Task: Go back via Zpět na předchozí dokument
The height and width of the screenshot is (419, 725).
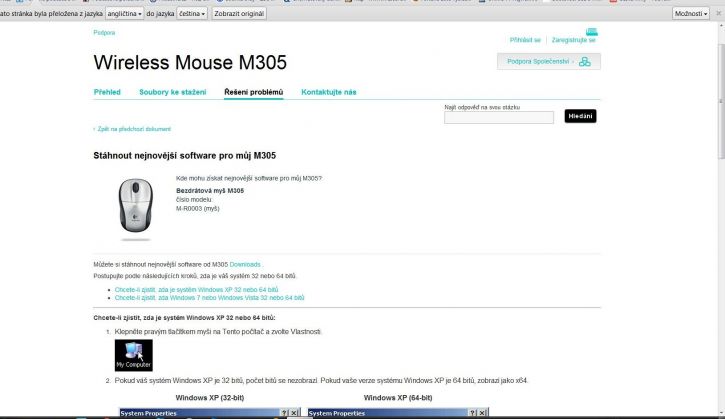Action: point(132,129)
